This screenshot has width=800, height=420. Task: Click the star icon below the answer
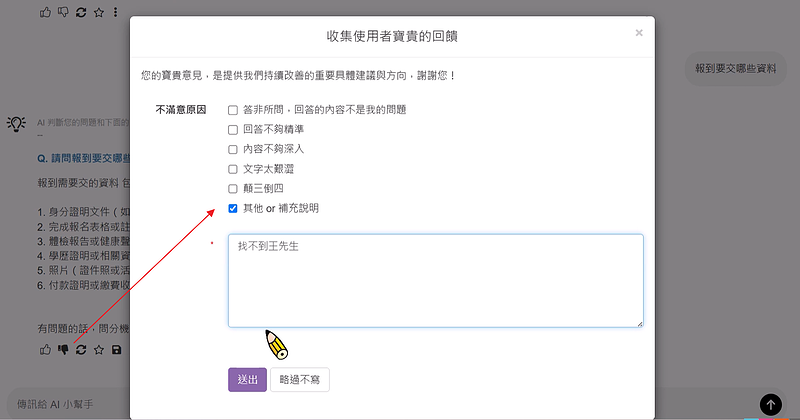(99, 349)
